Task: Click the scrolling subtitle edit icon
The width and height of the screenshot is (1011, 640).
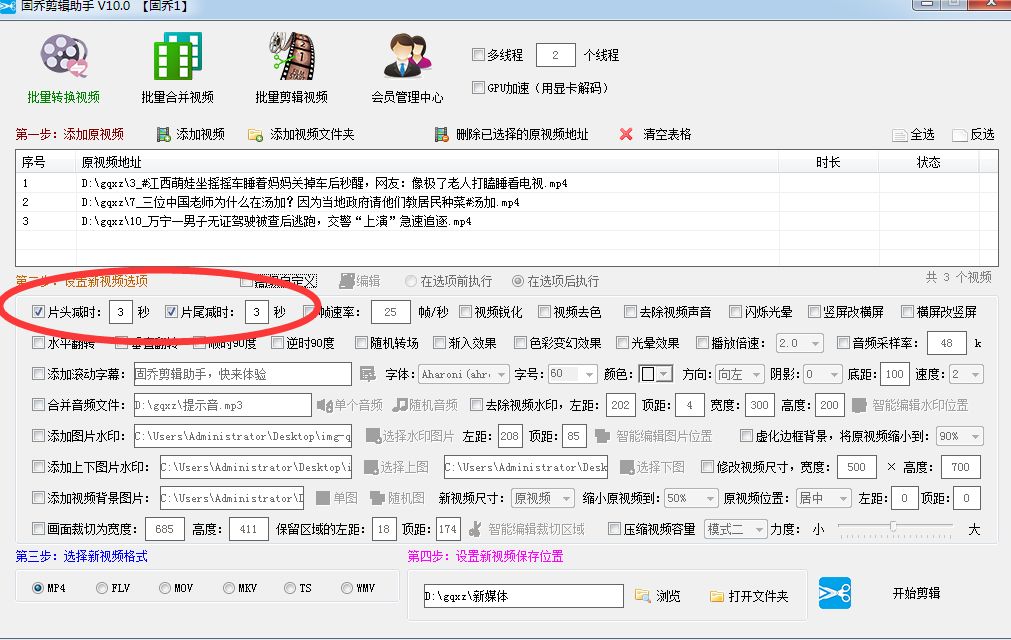Action: point(368,374)
